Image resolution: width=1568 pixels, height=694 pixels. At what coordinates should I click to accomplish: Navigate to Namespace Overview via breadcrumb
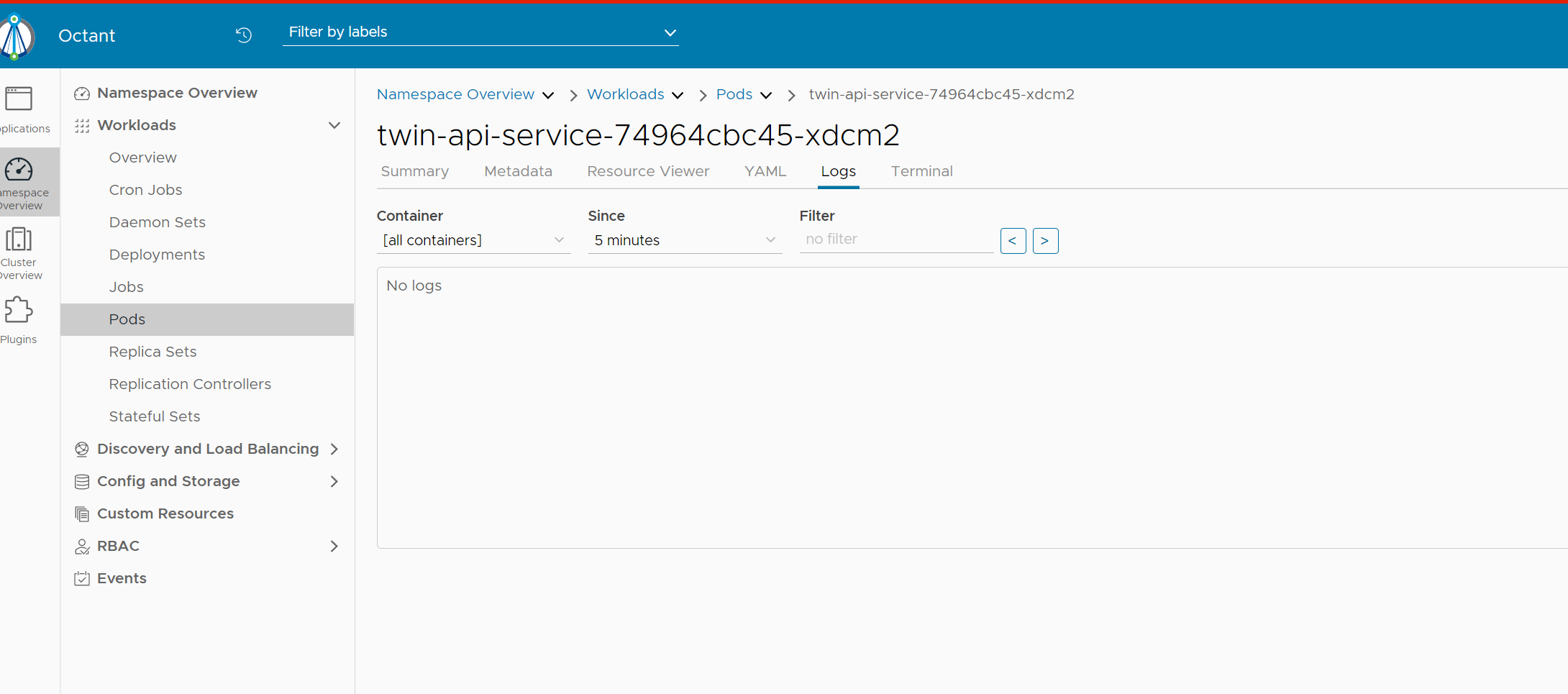tap(455, 94)
